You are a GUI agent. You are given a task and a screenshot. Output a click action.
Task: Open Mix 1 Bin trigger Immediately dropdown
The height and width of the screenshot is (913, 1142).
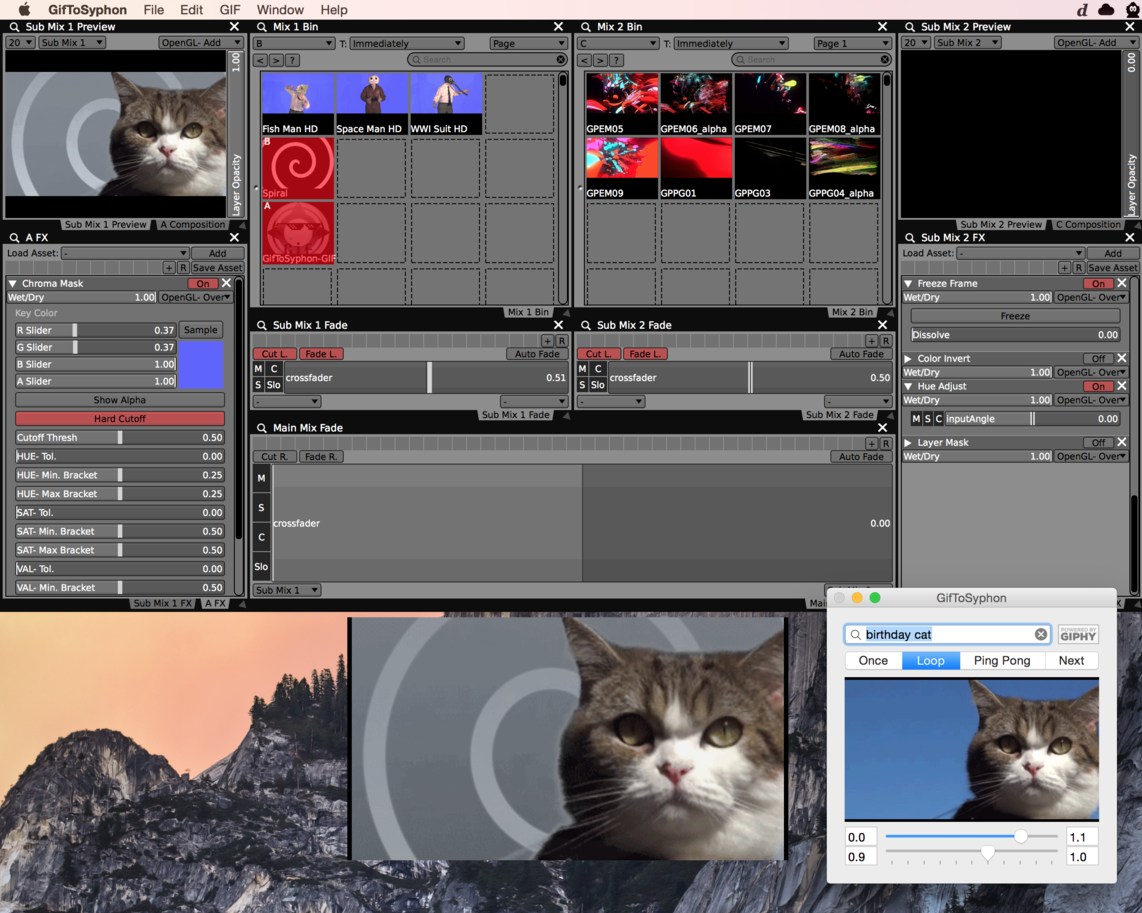coord(406,44)
